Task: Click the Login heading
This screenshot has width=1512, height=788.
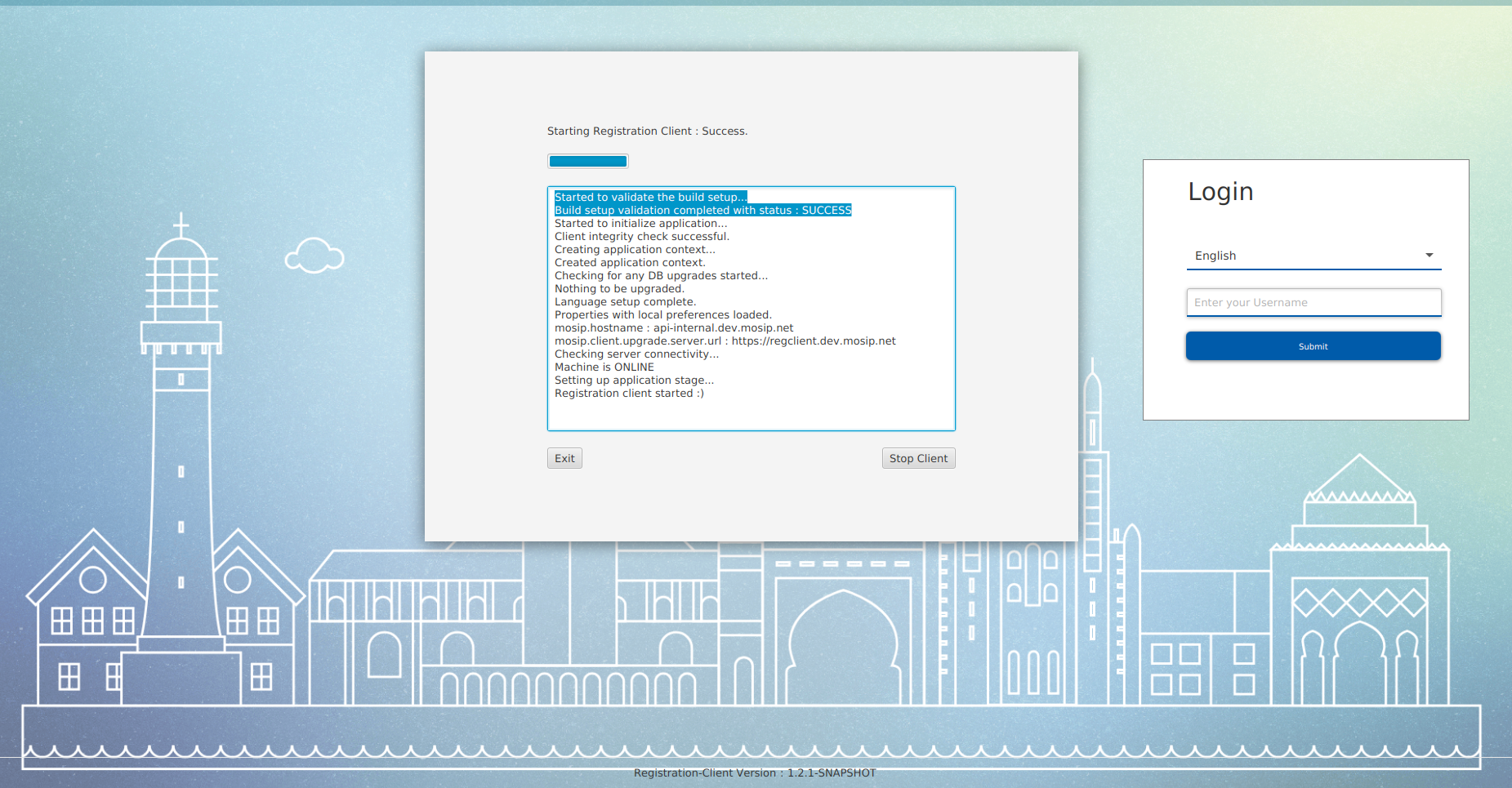Action: [1220, 192]
